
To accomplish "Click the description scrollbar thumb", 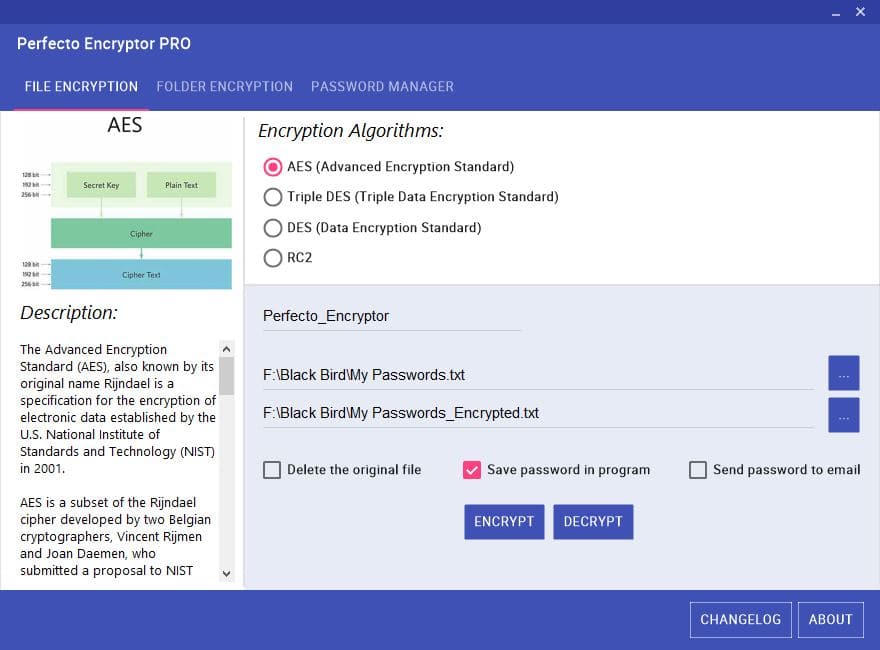I will (x=226, y=376).
